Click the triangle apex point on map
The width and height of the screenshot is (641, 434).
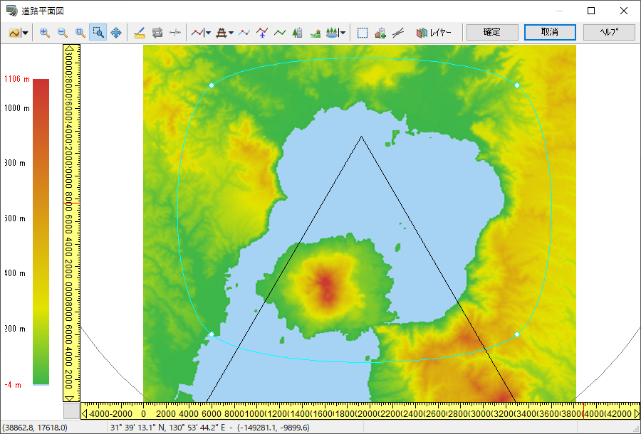click(361, 137)
